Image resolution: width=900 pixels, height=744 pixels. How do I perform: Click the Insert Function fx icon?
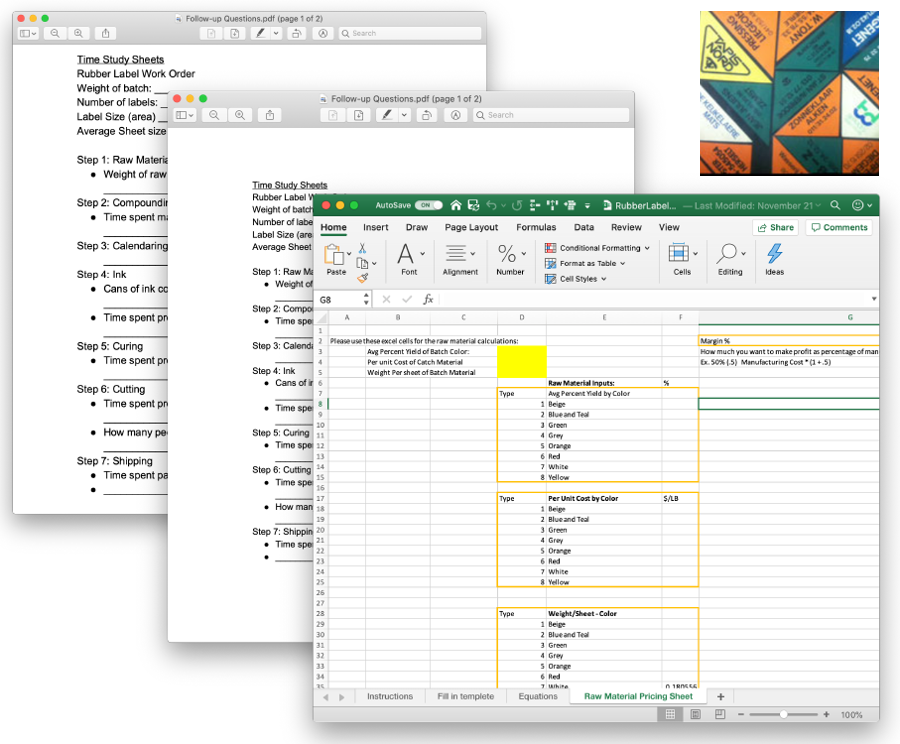click(428, 299)
